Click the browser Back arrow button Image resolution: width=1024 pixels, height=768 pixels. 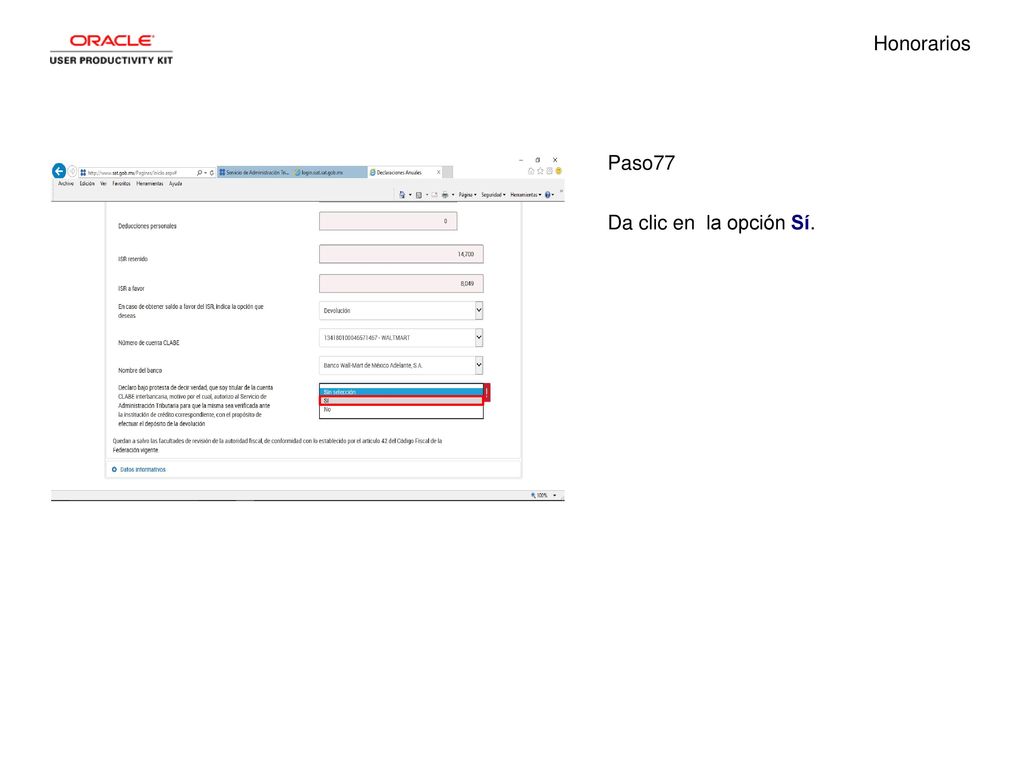point(59,171)
